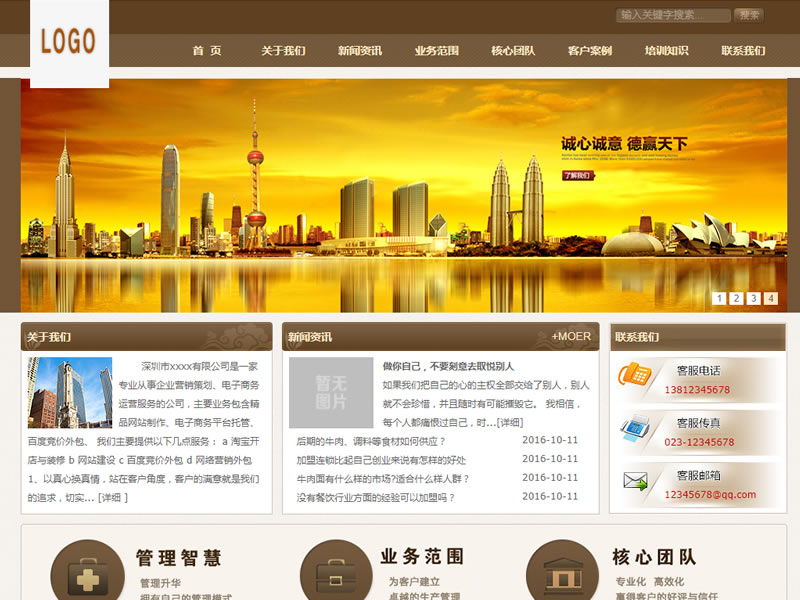Click the 2016-10-11 date beside 没有餐饮行业 news
The image size is (800, 600).
pos(550,496)
